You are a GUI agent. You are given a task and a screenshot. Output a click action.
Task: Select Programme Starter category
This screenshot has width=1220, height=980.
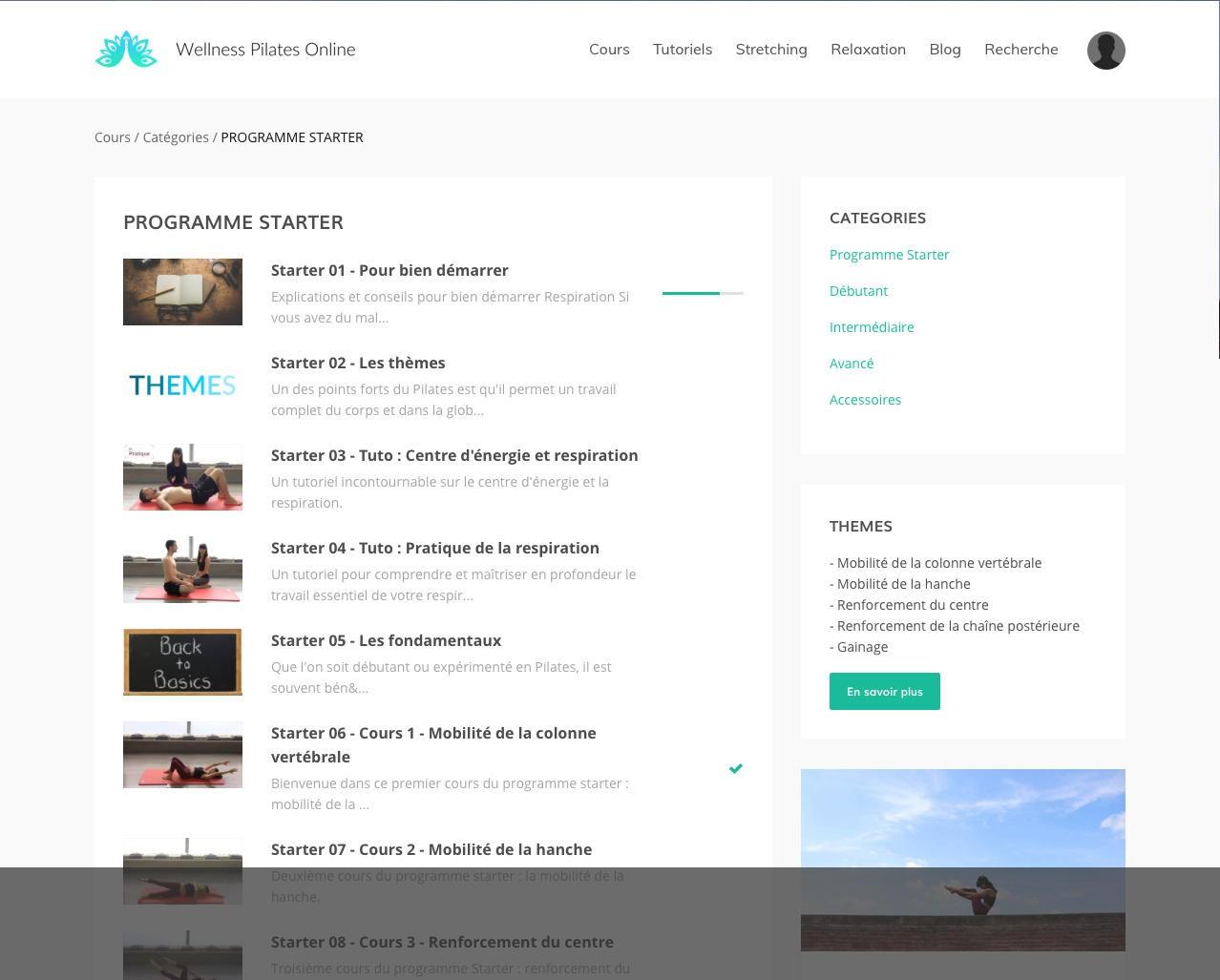click(889, 255)
